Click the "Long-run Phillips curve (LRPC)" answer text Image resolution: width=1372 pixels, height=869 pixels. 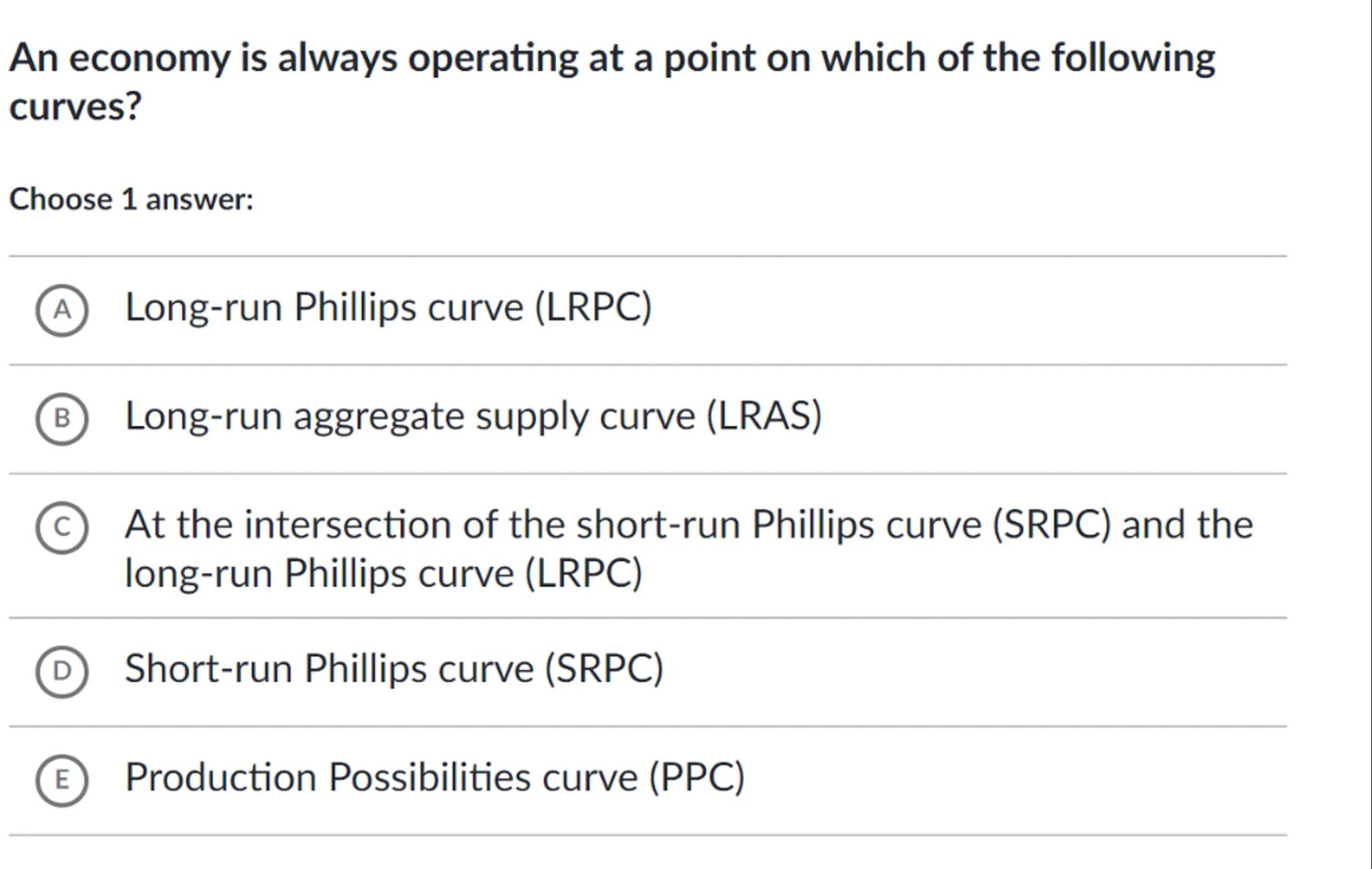coord(387,308)
